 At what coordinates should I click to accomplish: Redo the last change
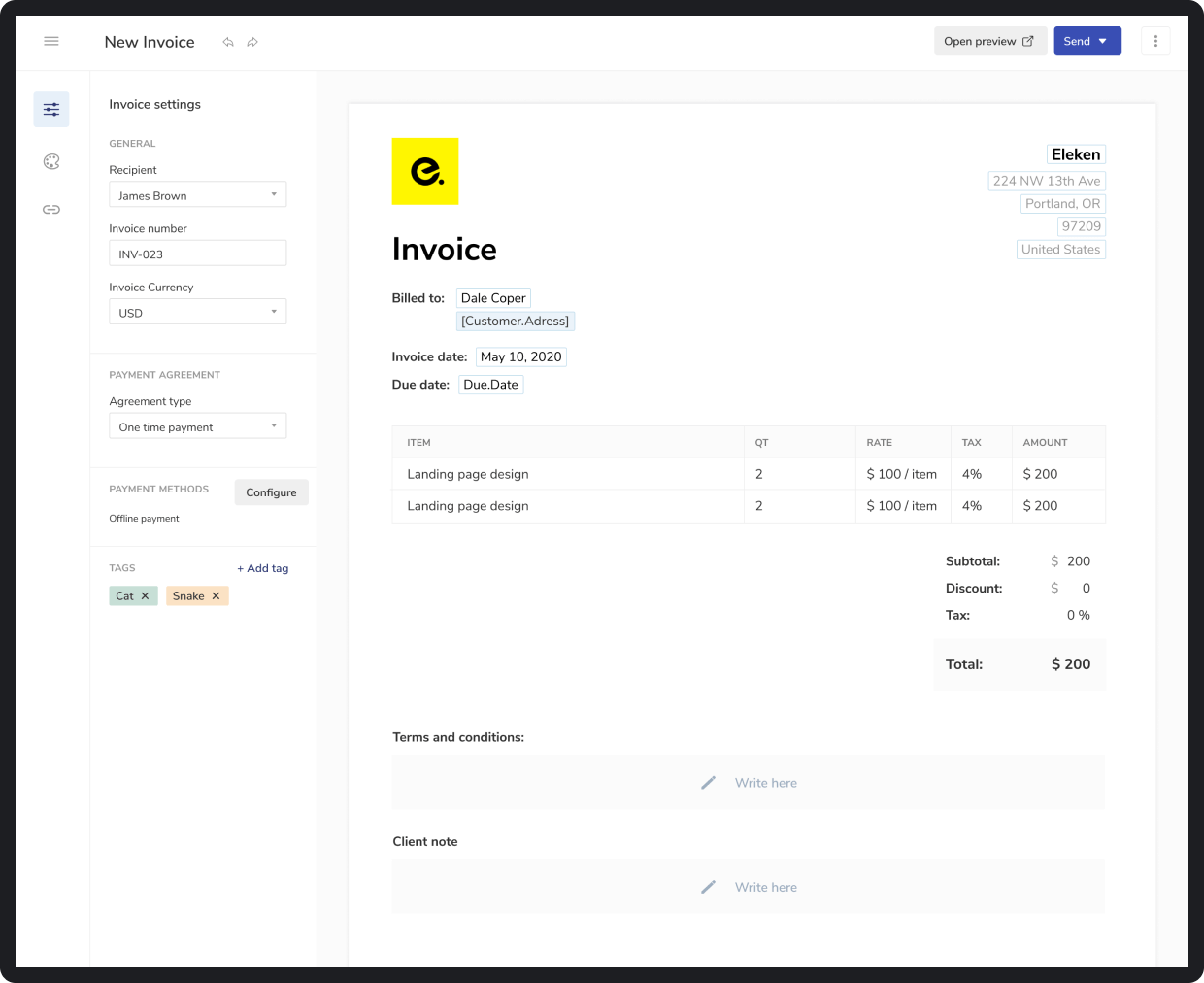(252, 42)
